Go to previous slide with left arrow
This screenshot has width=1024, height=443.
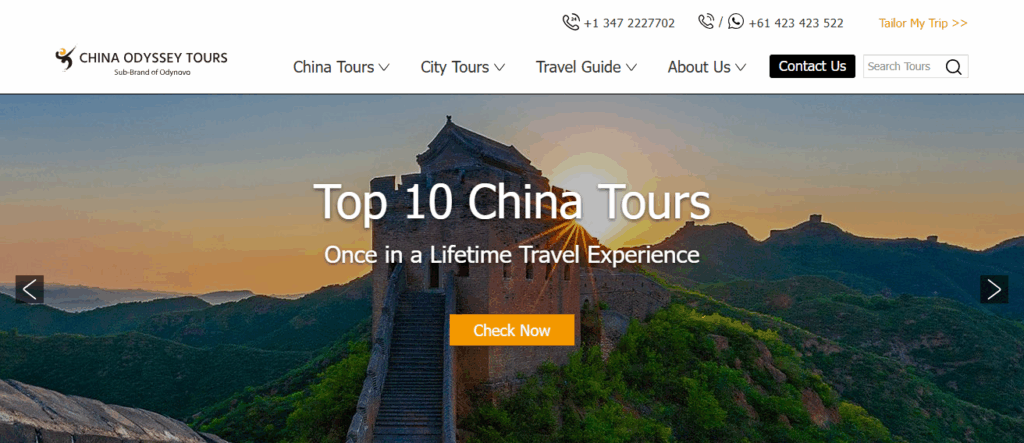29,289
